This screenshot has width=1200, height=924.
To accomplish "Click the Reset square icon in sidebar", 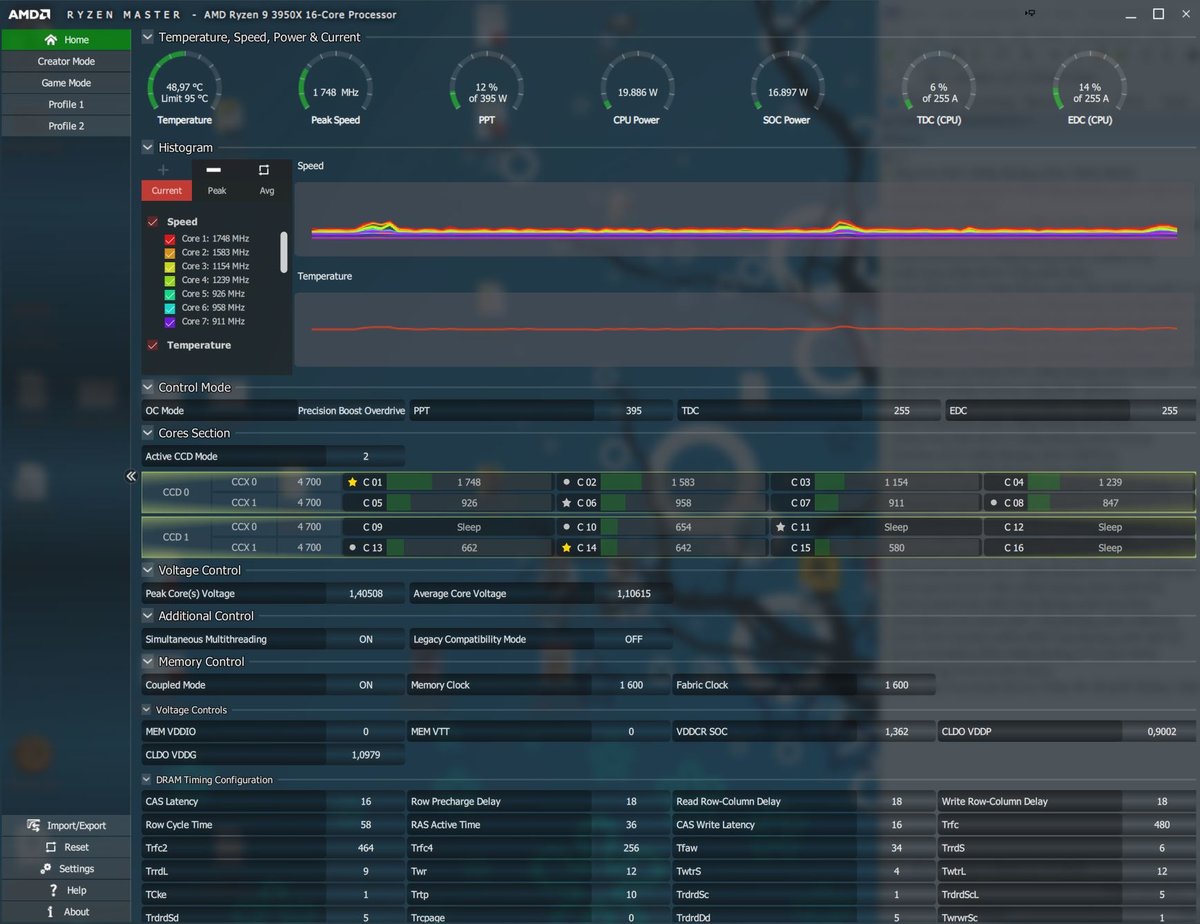I will point(52,847).
